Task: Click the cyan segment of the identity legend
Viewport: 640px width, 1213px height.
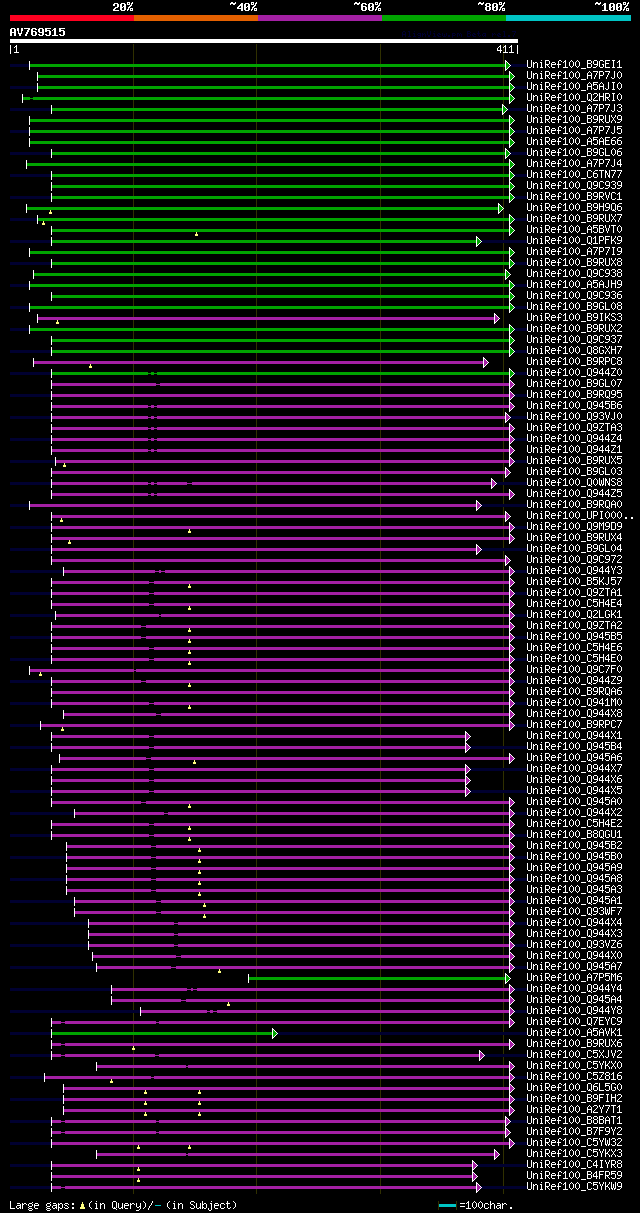Action: click(568, 18)
